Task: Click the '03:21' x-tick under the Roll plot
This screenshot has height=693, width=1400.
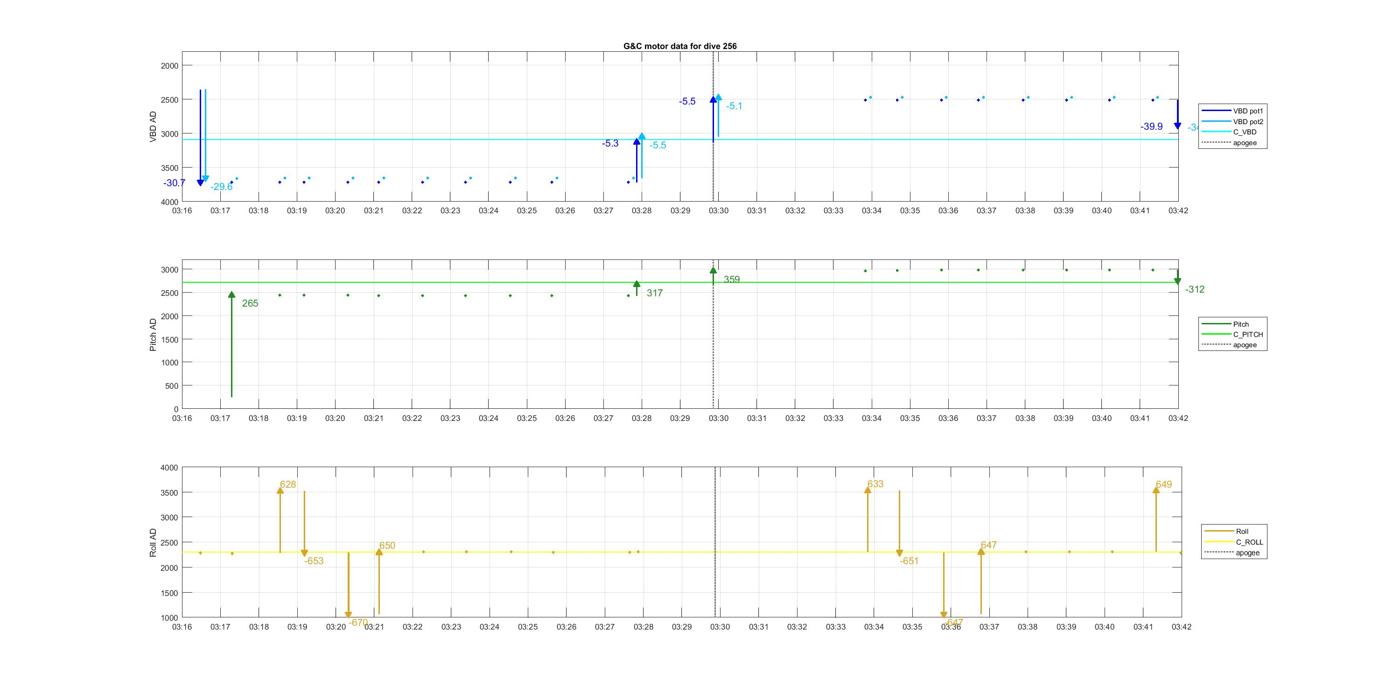Action: coord(374,627)
